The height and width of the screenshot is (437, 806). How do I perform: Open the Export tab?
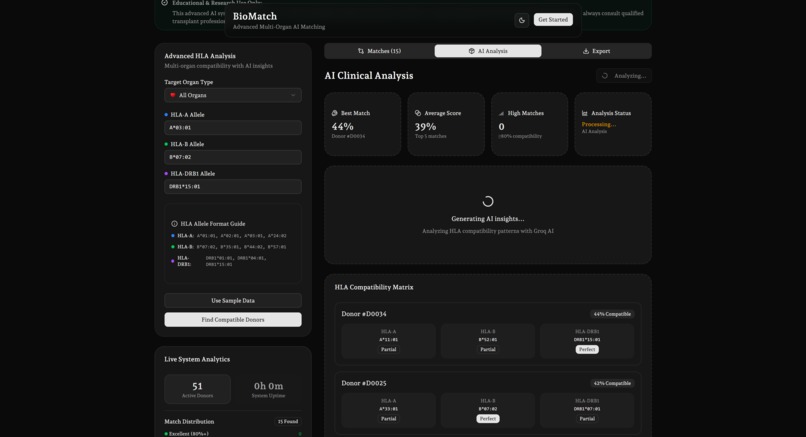coord(596,51)
